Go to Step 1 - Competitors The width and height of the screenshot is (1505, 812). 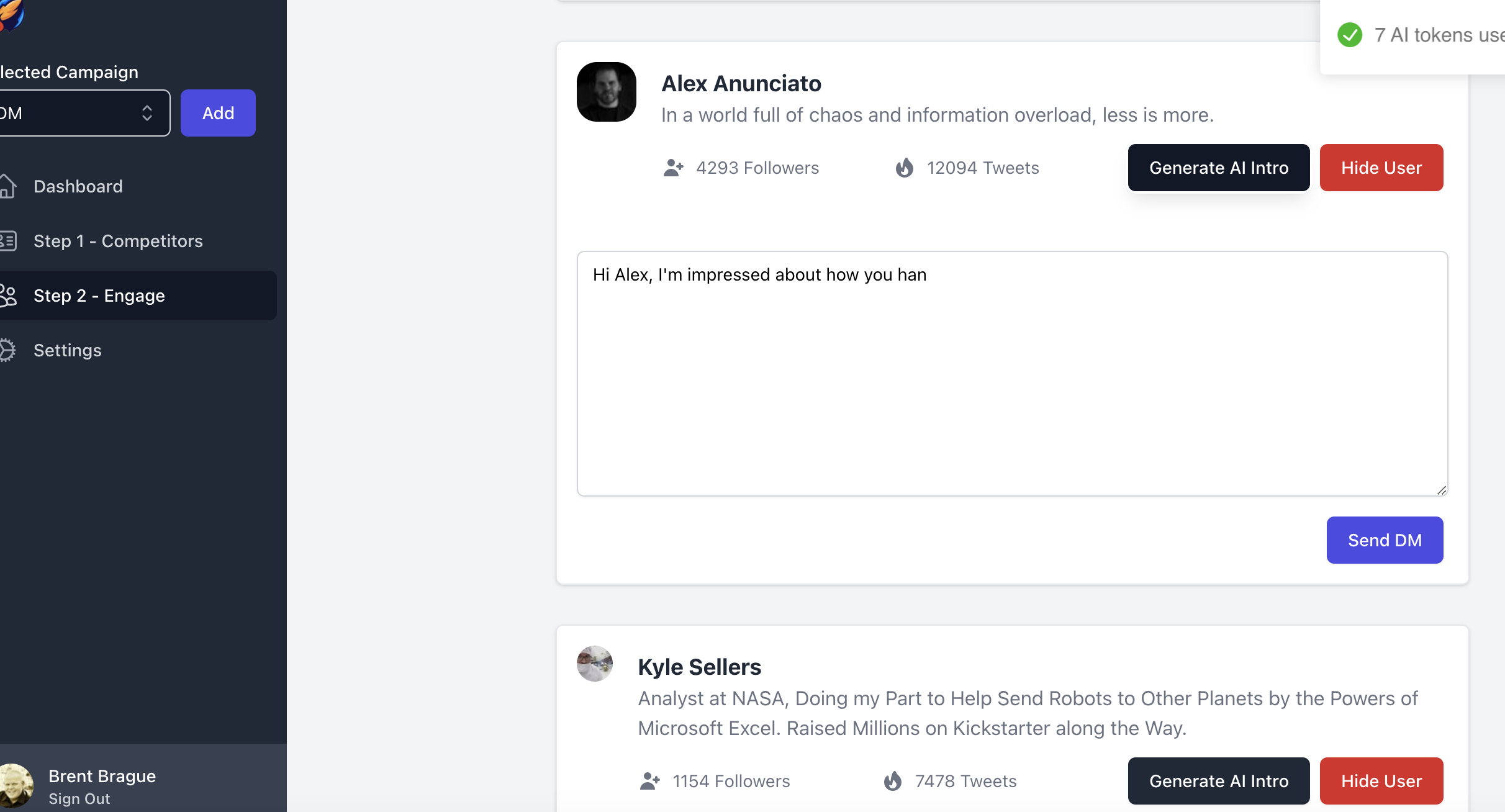coord(118,241)
